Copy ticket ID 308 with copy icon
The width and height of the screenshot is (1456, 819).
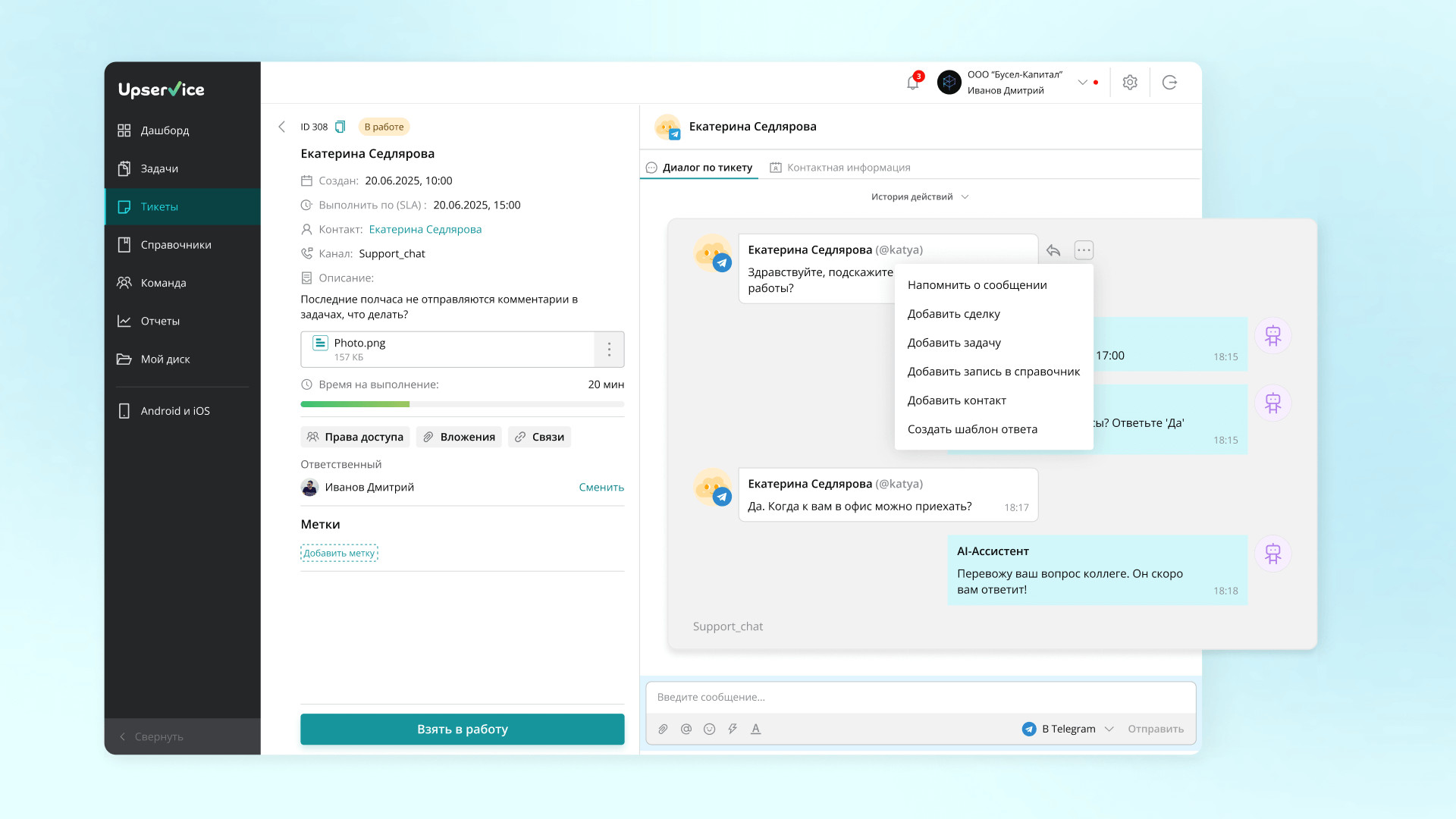pos(340,127)
